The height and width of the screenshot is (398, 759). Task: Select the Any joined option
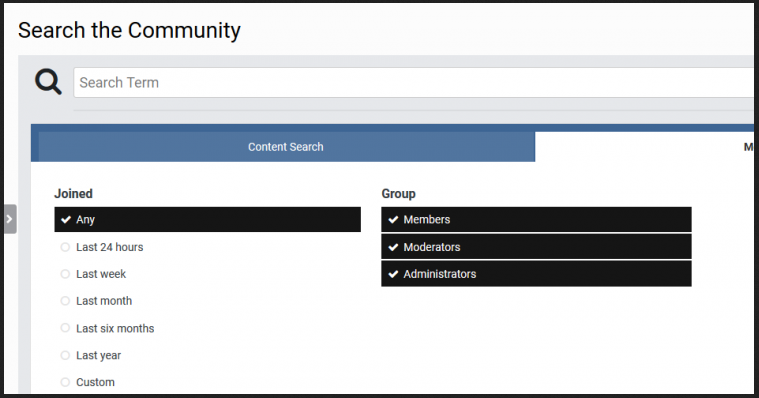click(207, 220)
